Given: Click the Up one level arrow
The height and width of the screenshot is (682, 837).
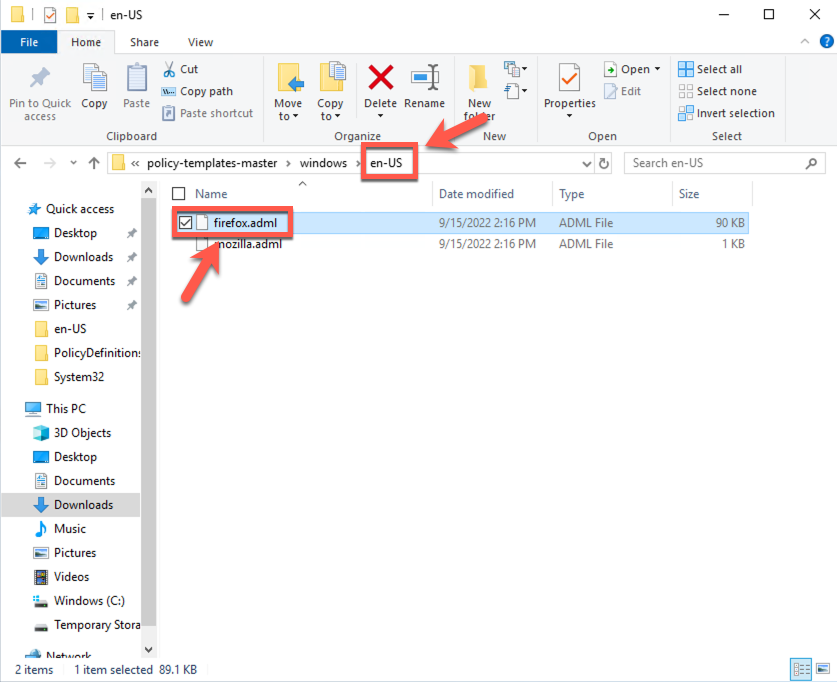Looking at the screenshot, I should coord(94,163).
